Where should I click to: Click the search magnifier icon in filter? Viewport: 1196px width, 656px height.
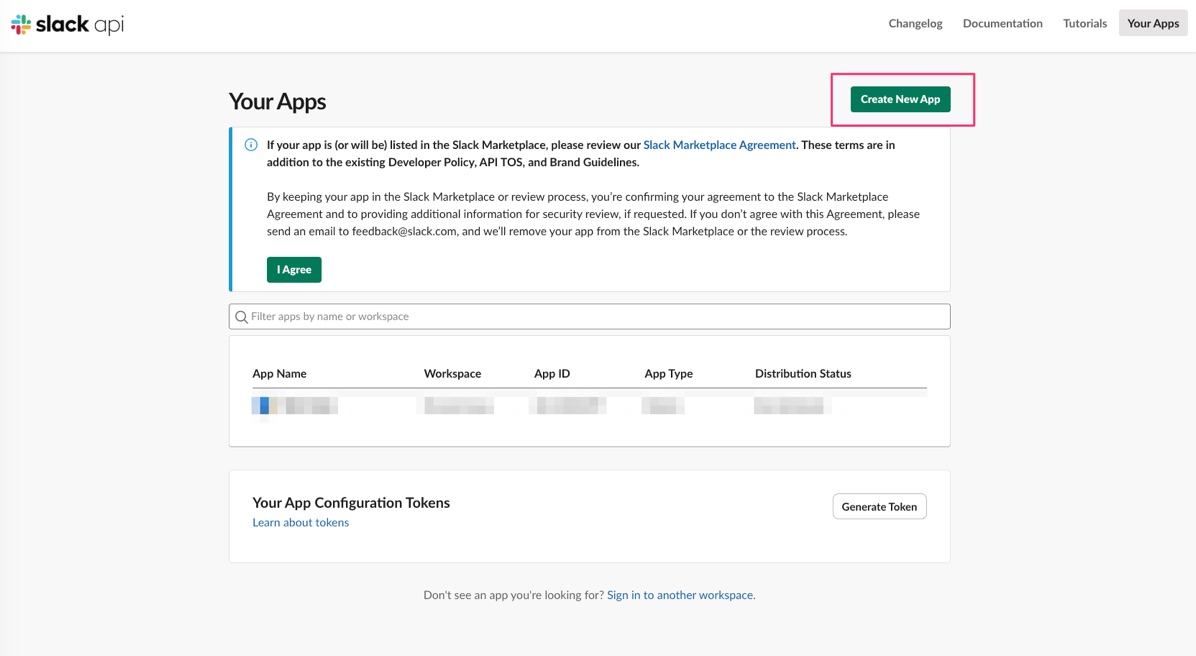click(241, 317)
